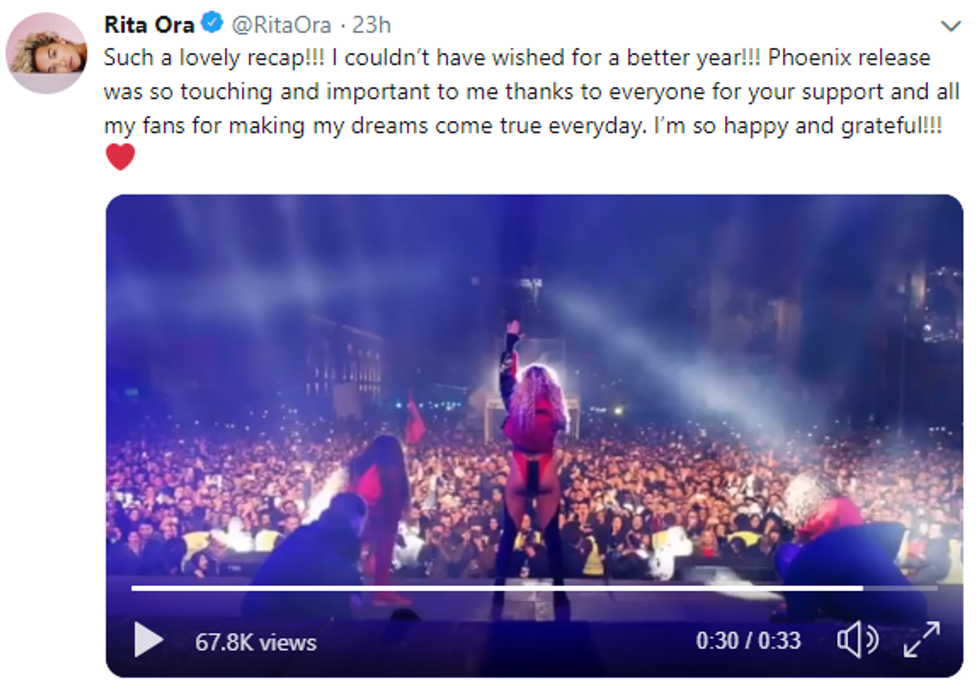
Task: Click the 0:30 / 0:33 time display
Action: [748, 640]
